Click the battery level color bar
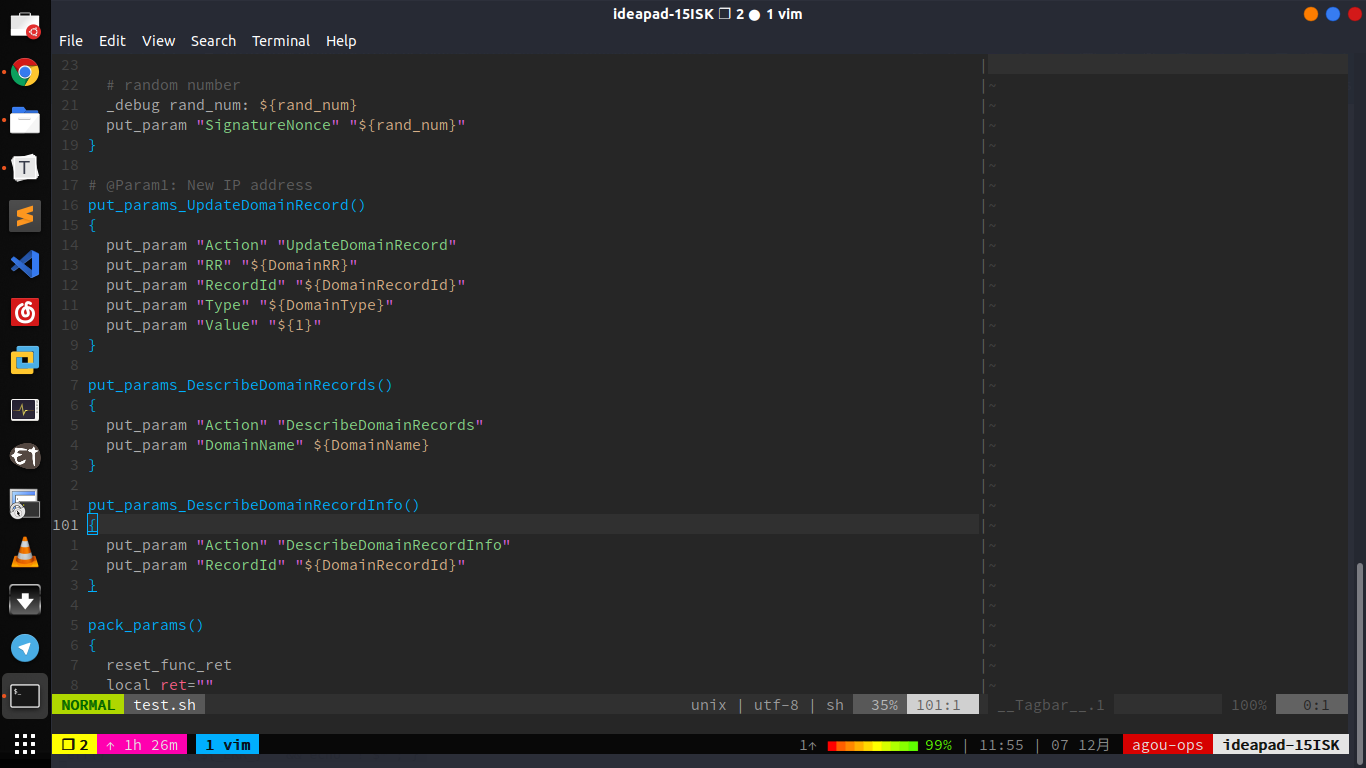This screenshot has width=1366, height=768. tap(872, 745)
